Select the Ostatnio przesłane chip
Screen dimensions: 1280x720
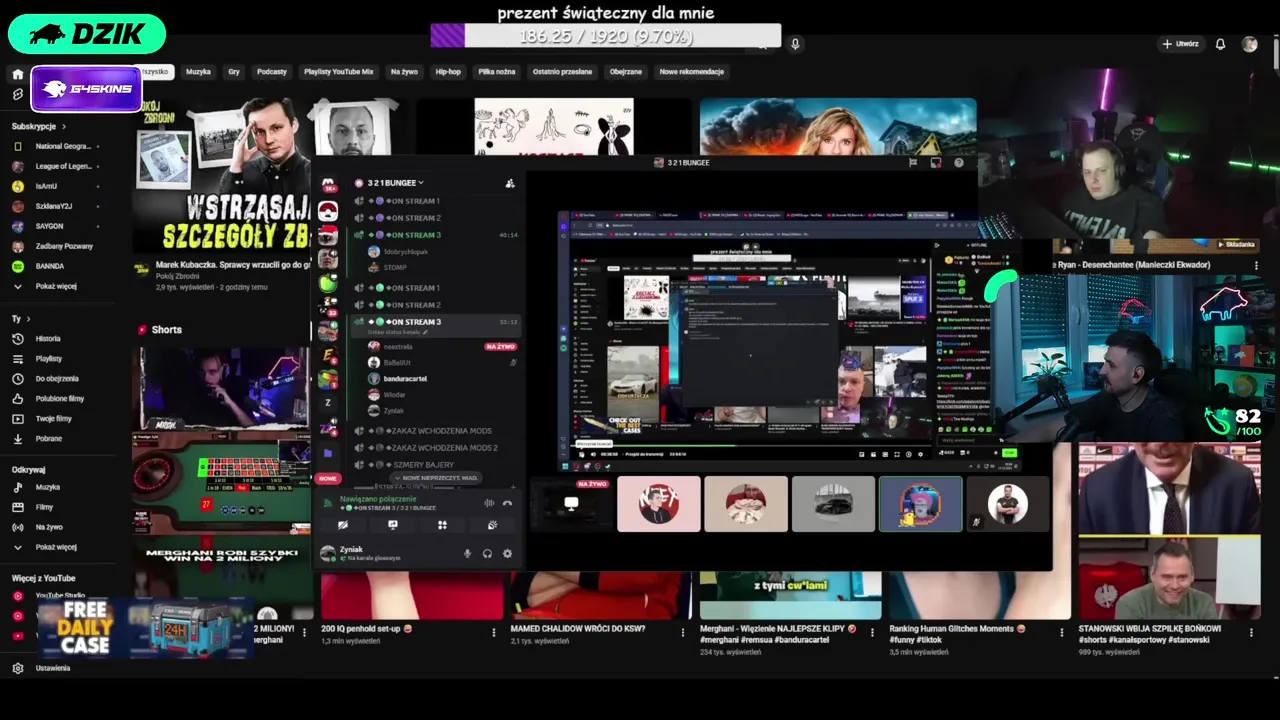point(562,72)
